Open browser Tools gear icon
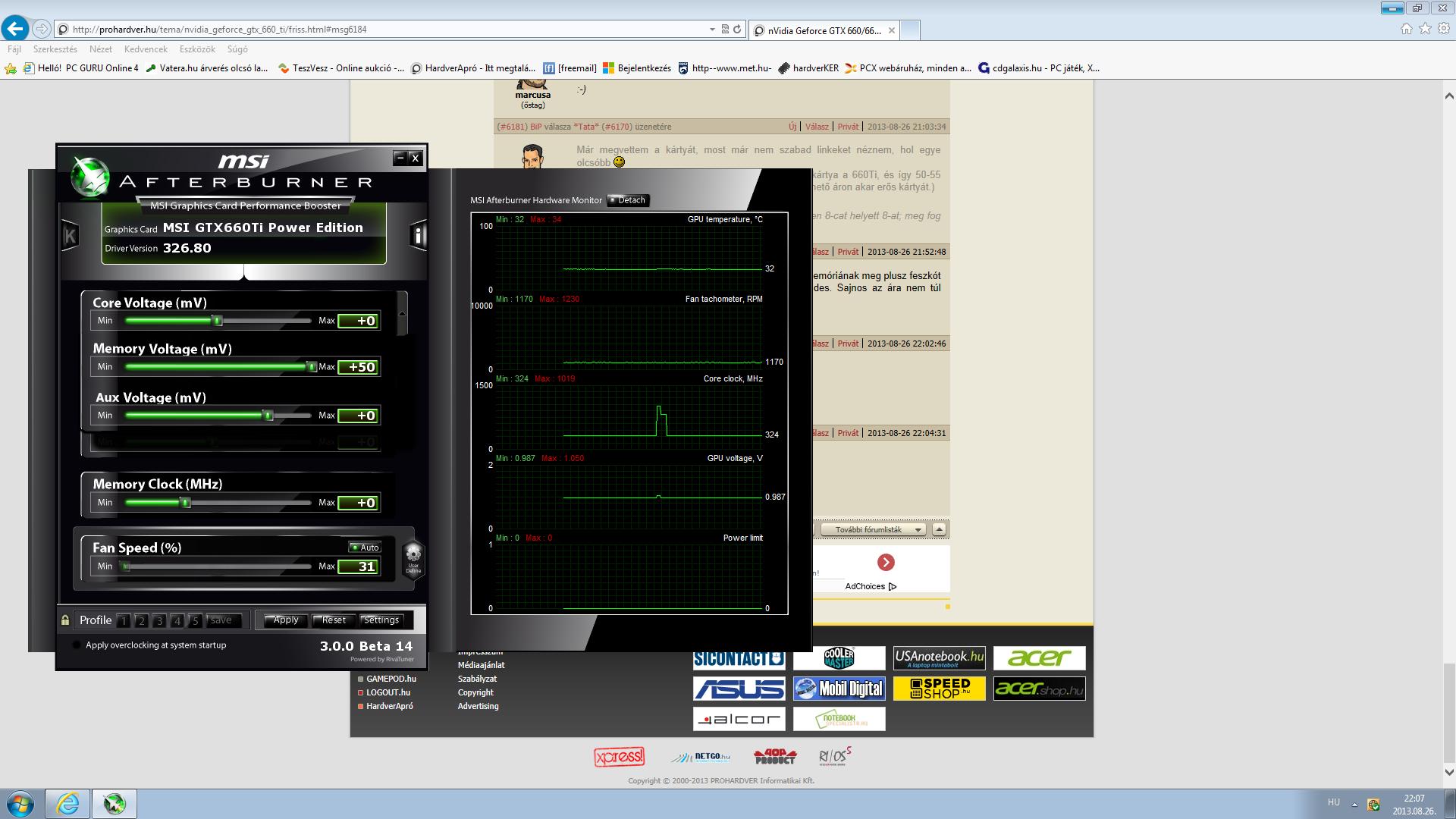Viewport: 1456px width, 819px height. click(x=1443, y=28)
